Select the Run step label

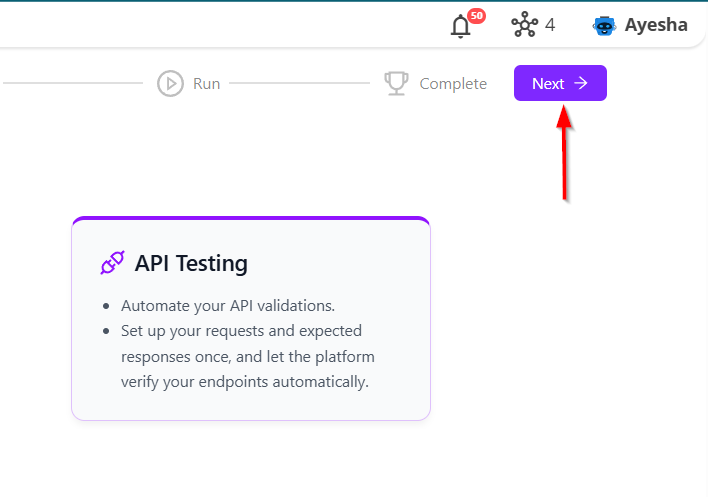(206, 84)
